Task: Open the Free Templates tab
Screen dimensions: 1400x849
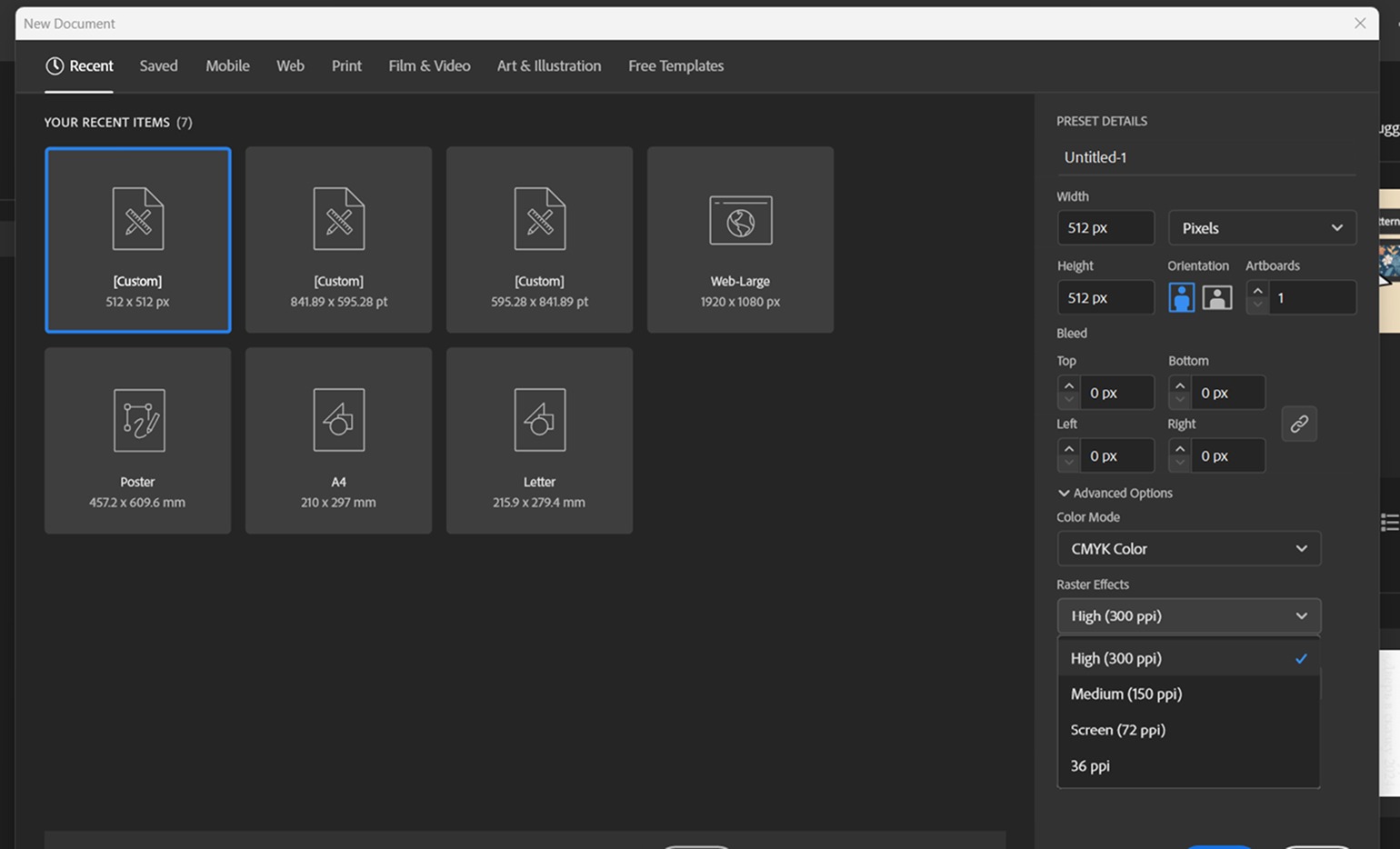Action: (675, 65)
